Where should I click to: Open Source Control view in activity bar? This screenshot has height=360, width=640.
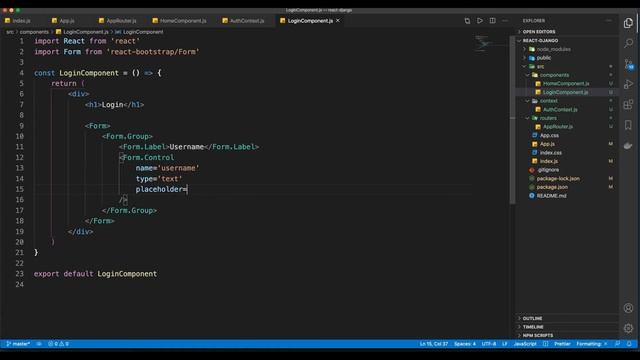tap(628, 64)
